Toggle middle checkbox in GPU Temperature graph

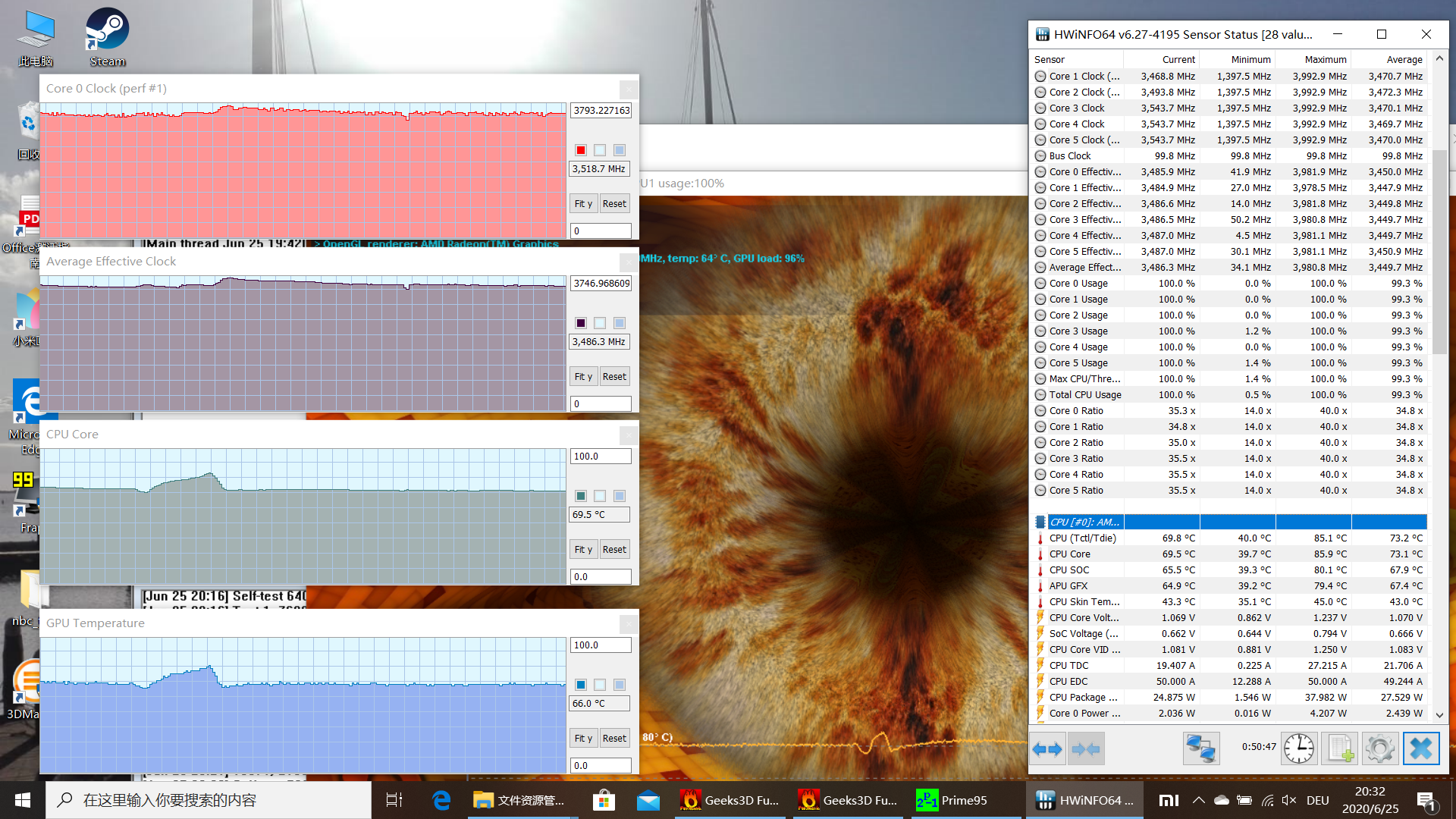[x=600, y=685]
